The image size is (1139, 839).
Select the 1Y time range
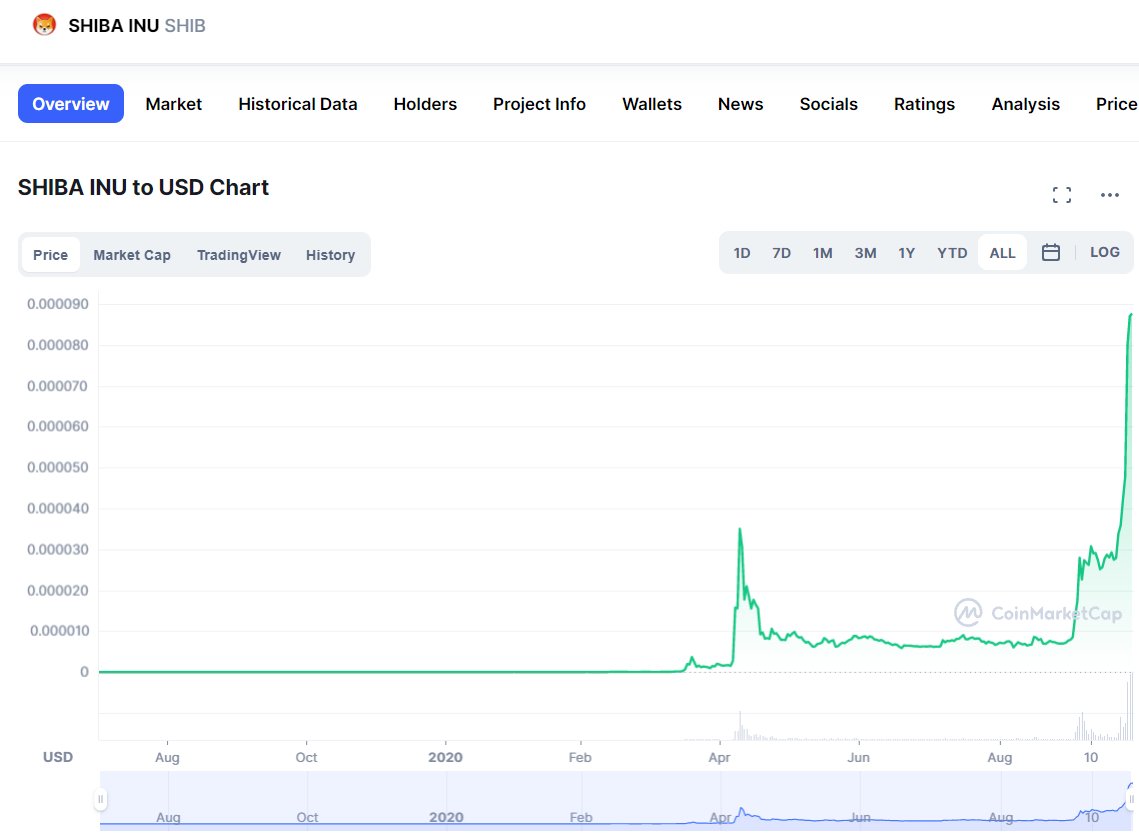906,253
